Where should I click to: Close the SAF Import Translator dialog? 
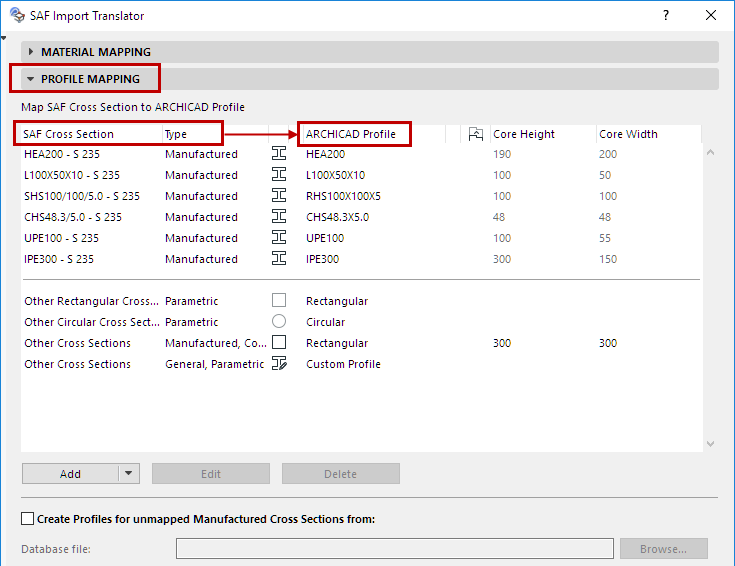pos(711,15)
